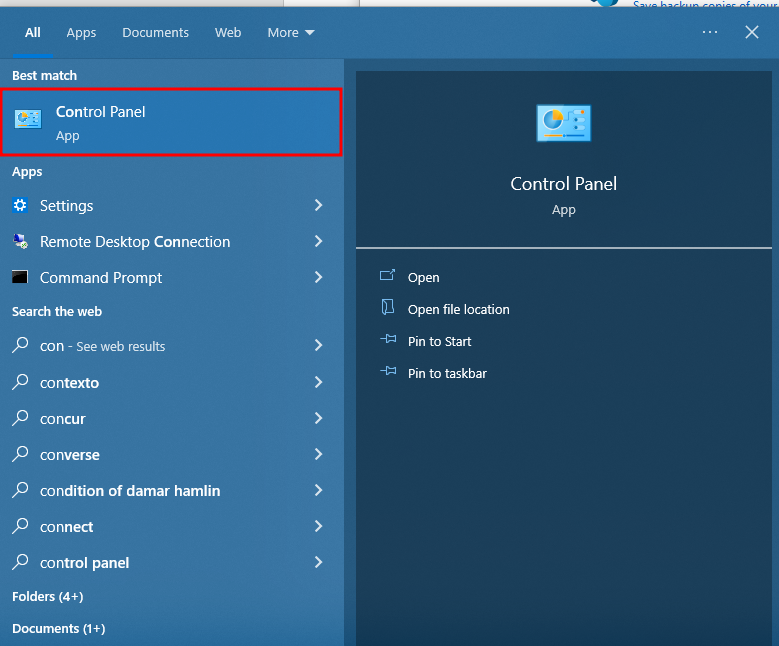Open the three-dots options menu

pos(709,32)
